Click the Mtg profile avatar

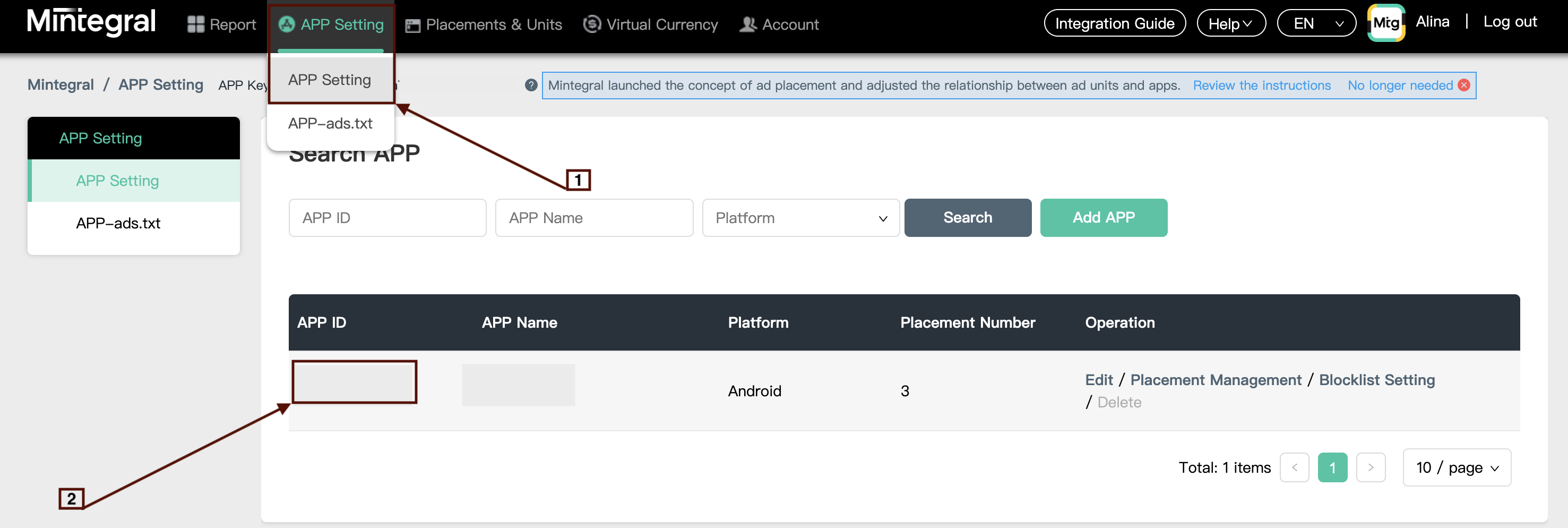1385,23
